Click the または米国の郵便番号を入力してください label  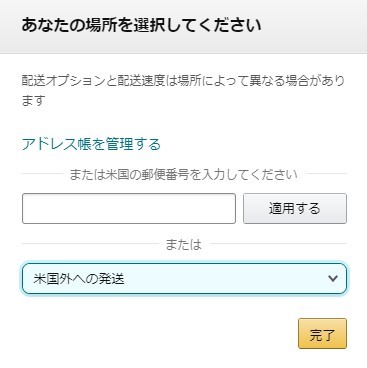coord(183,174)
